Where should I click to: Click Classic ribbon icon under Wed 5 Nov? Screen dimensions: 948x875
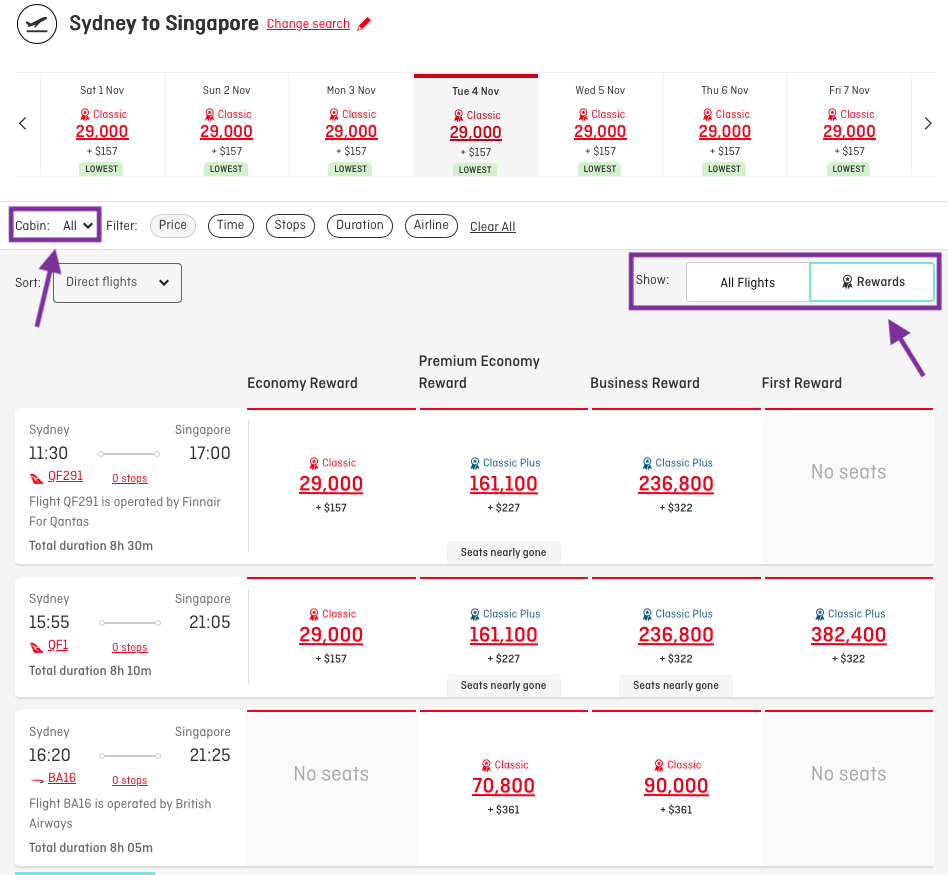pos(583,114)
